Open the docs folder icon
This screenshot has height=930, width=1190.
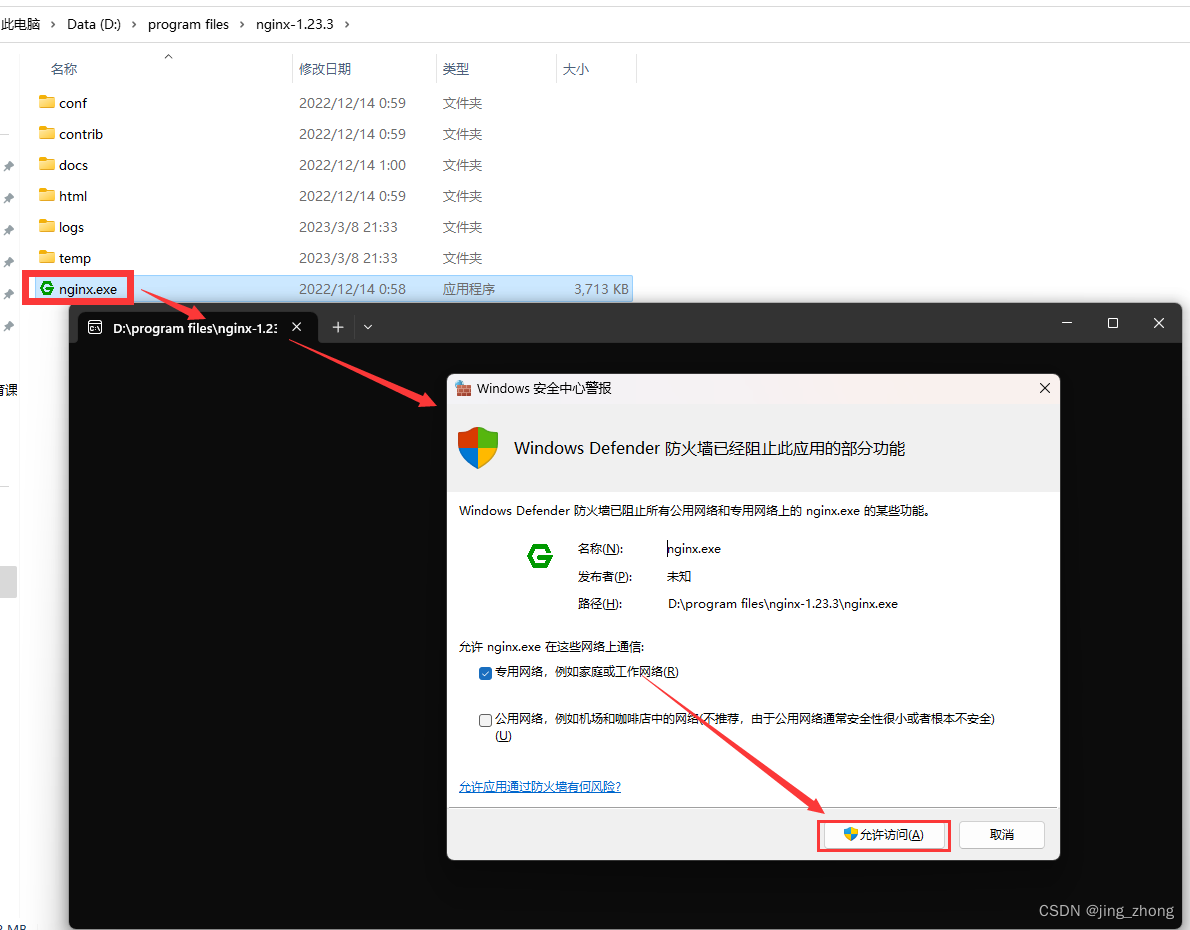pyautogui.click(x=47, y=164)
